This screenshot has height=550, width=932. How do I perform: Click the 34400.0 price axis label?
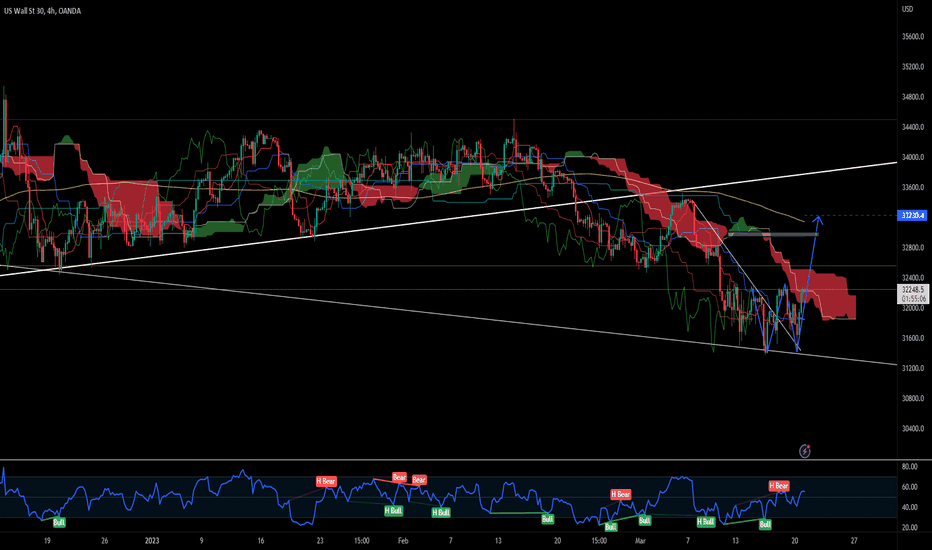[x=912, y=127]
